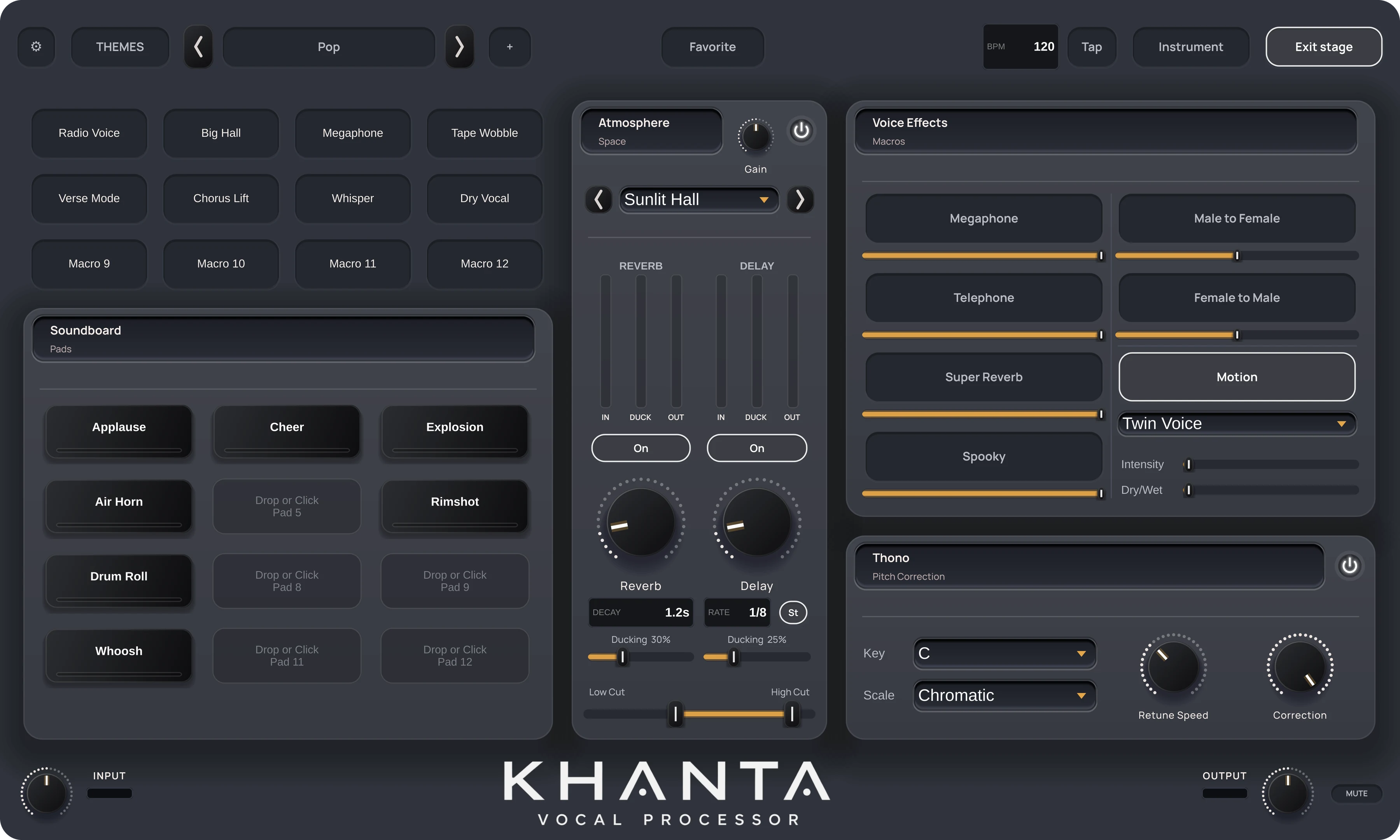
Task: Open the Thono Pitch Correction header
Action: point(1089,567)
